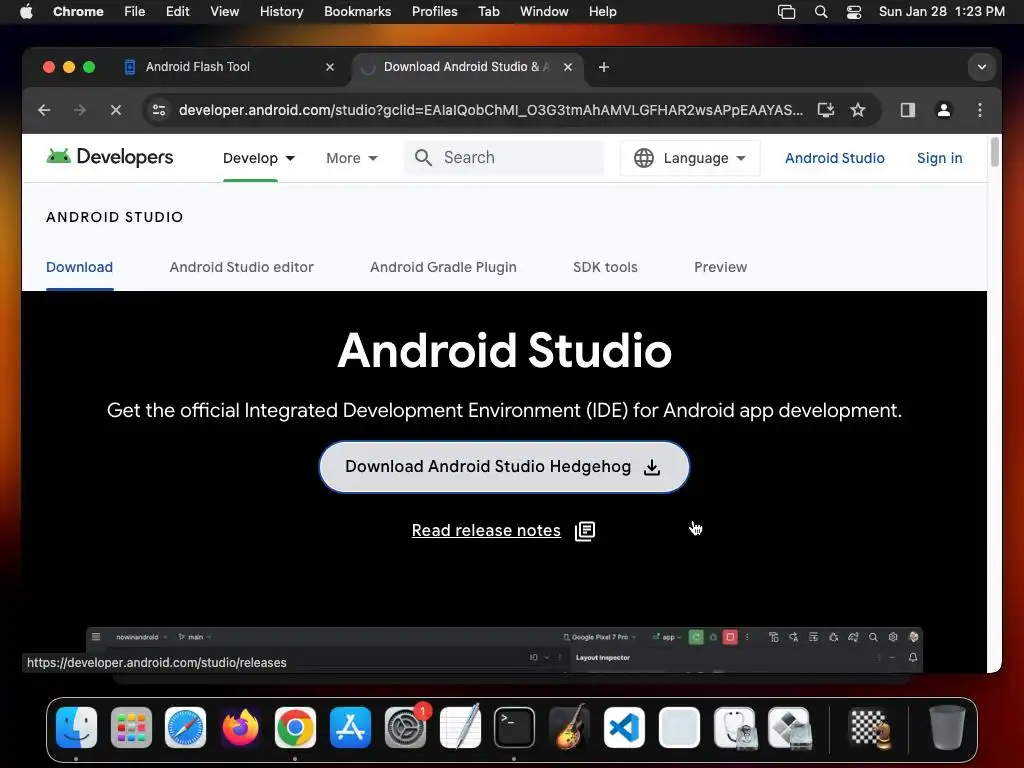Click the page vertical scrollbar
The width and height of the screenshot is (1024, 768).
click(x=994, y=153)
